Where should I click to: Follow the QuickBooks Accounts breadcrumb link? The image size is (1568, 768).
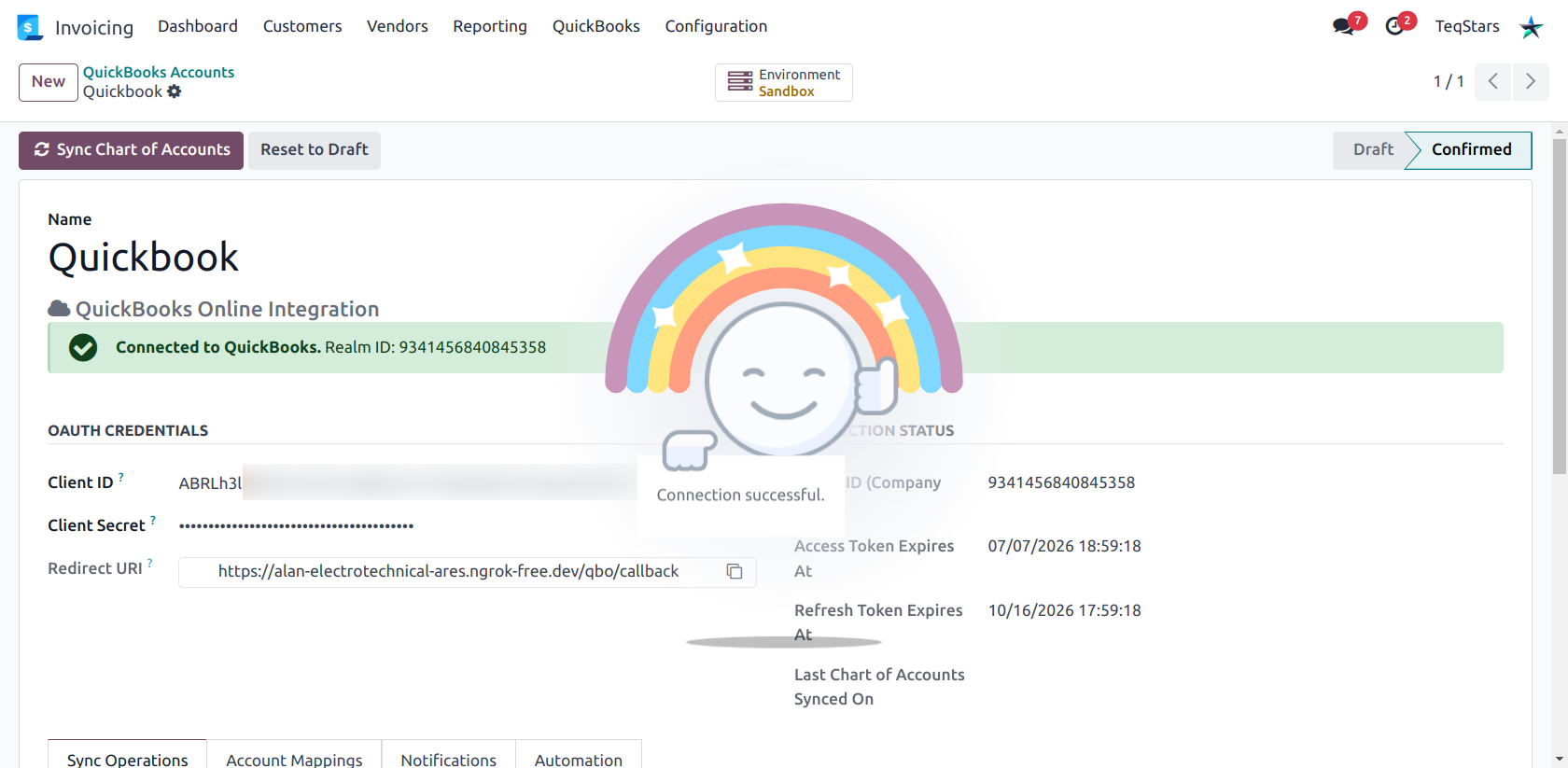[x=159, y=72]
